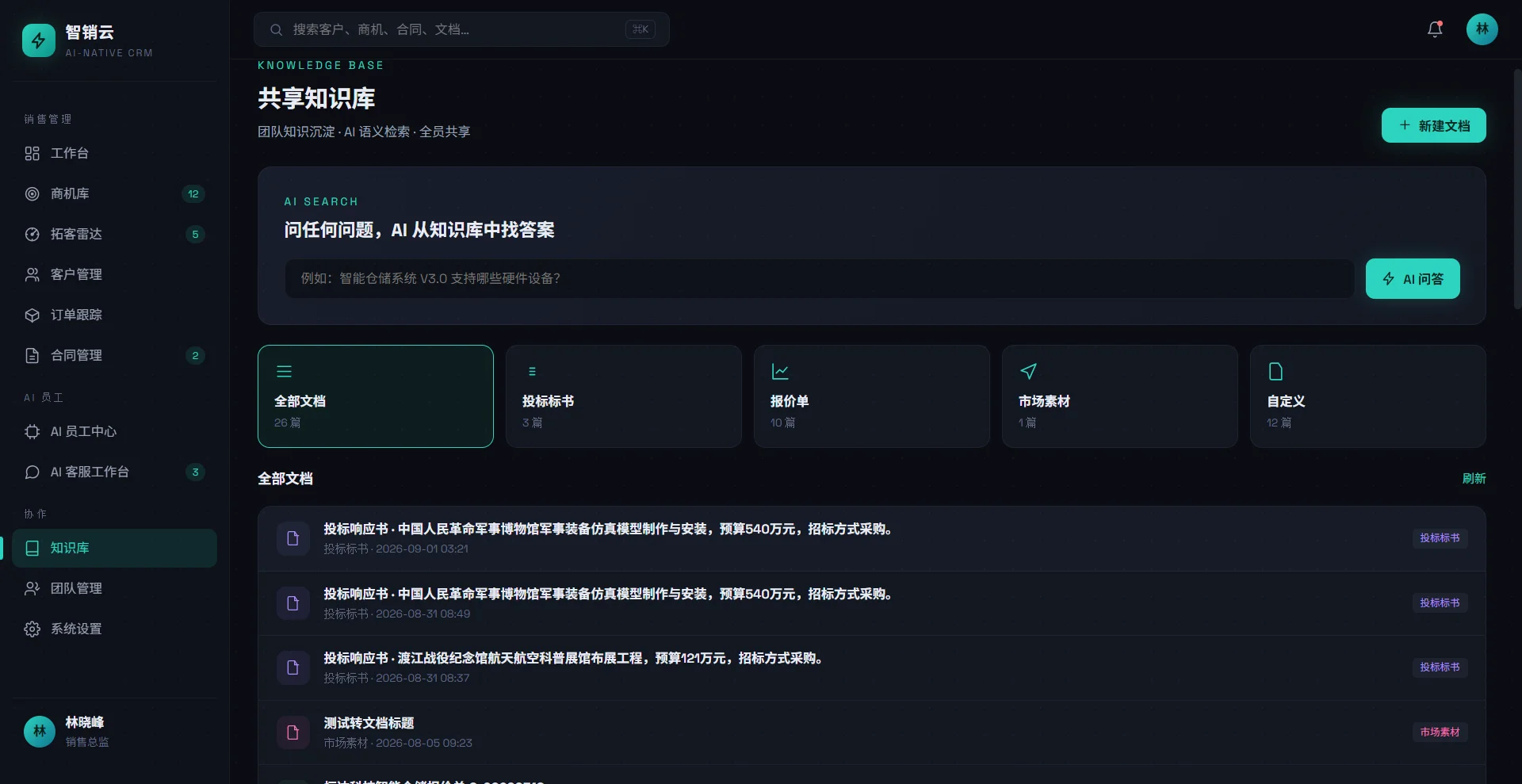Viewport: 1522px width, 784px height.
Task: Click the 系统设置 gear icon
Action: pyautogui.click(x=32, y=629)
